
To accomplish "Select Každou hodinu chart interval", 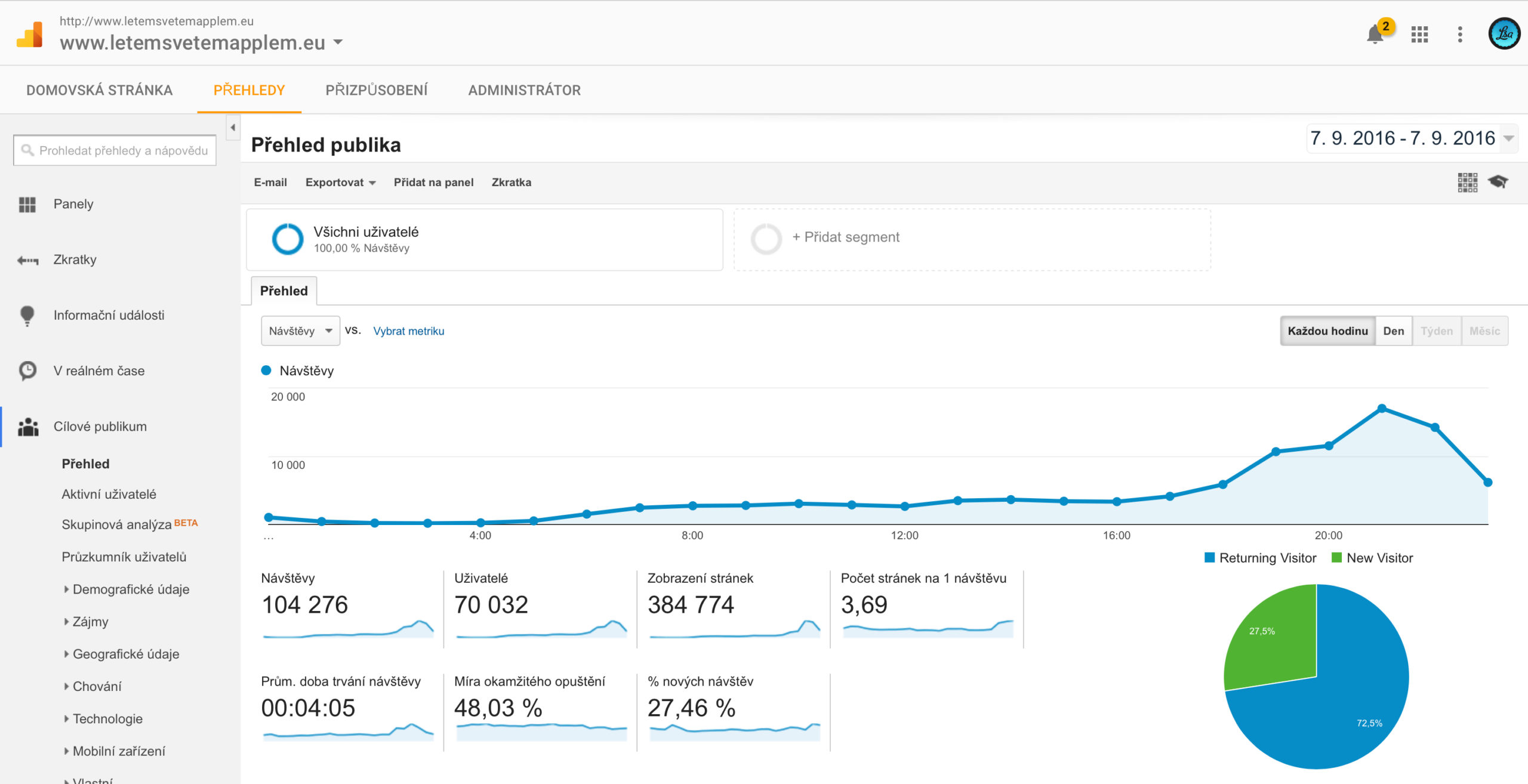I will (x=1327, y=331).
